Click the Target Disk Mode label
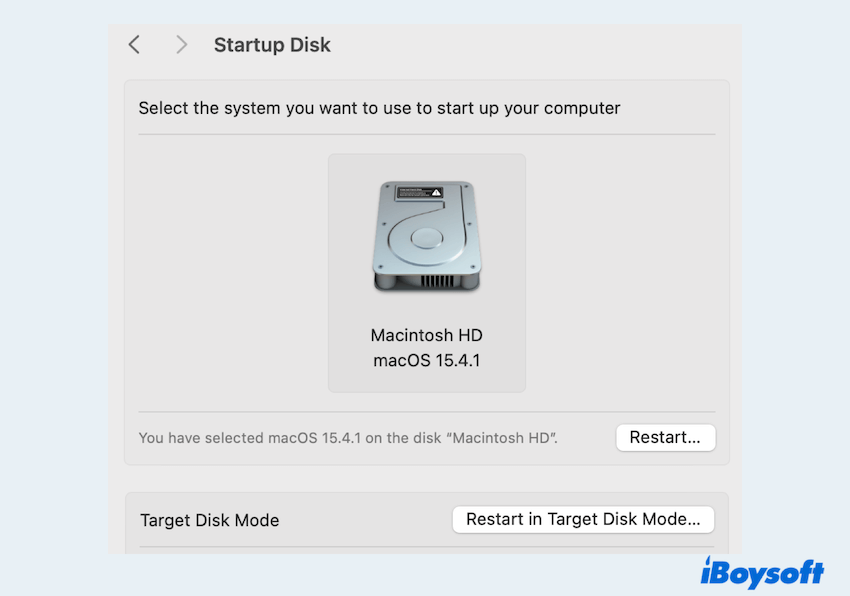Image resolution: width=850 pixels, height=596 pixels. click(x=210, y=520)
